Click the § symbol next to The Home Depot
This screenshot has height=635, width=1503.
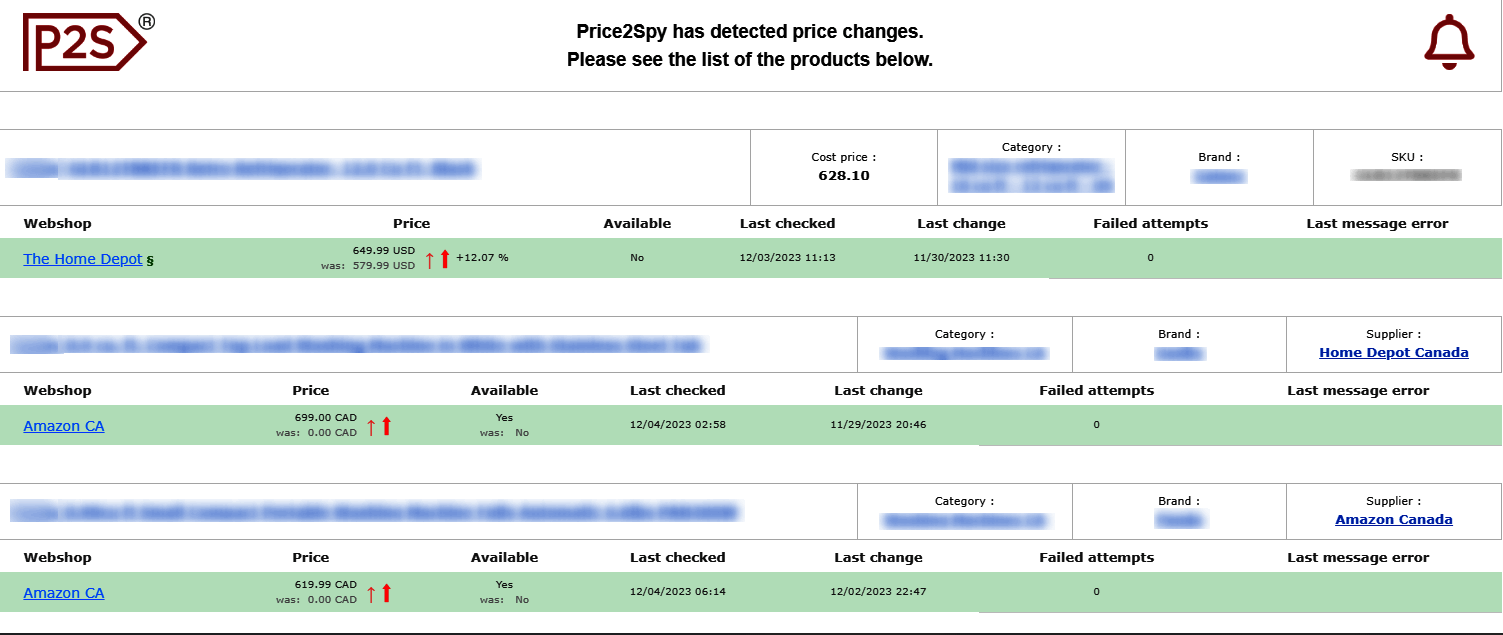pyautogui.click(x=150, y=260)
